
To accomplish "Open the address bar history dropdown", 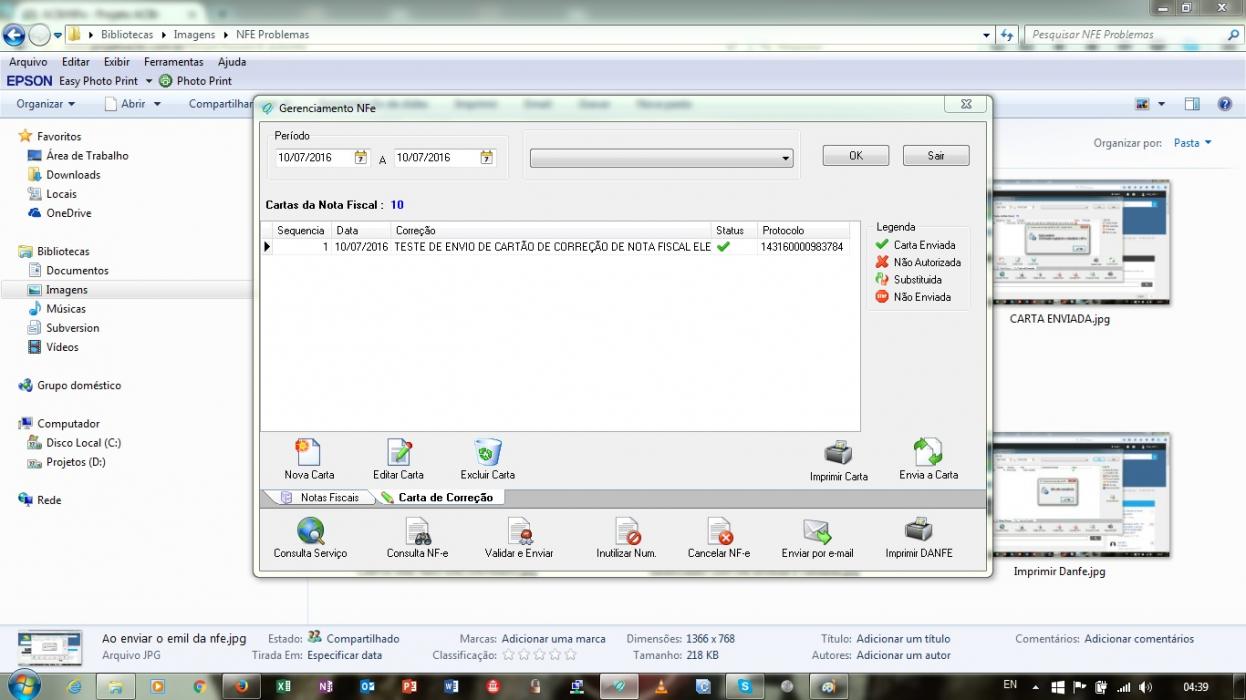I will [986, 35].
